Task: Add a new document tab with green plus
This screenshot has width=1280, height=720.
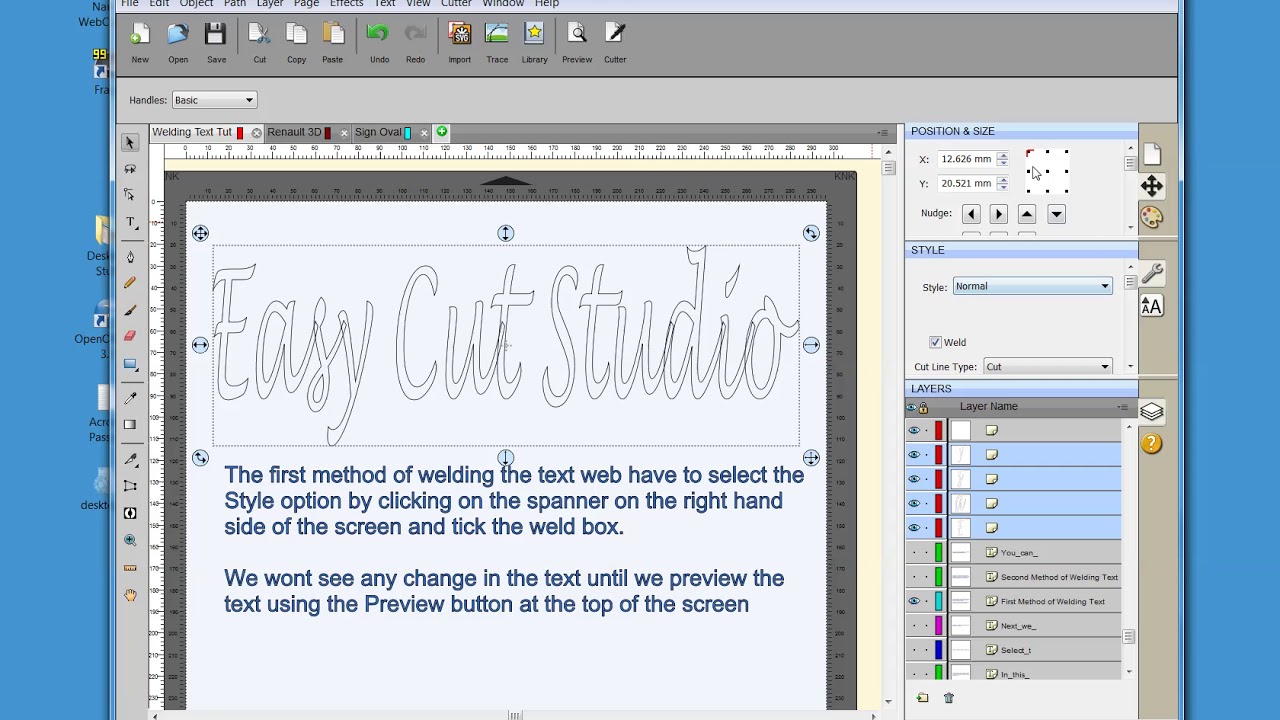Action: [x=442, y=132]
